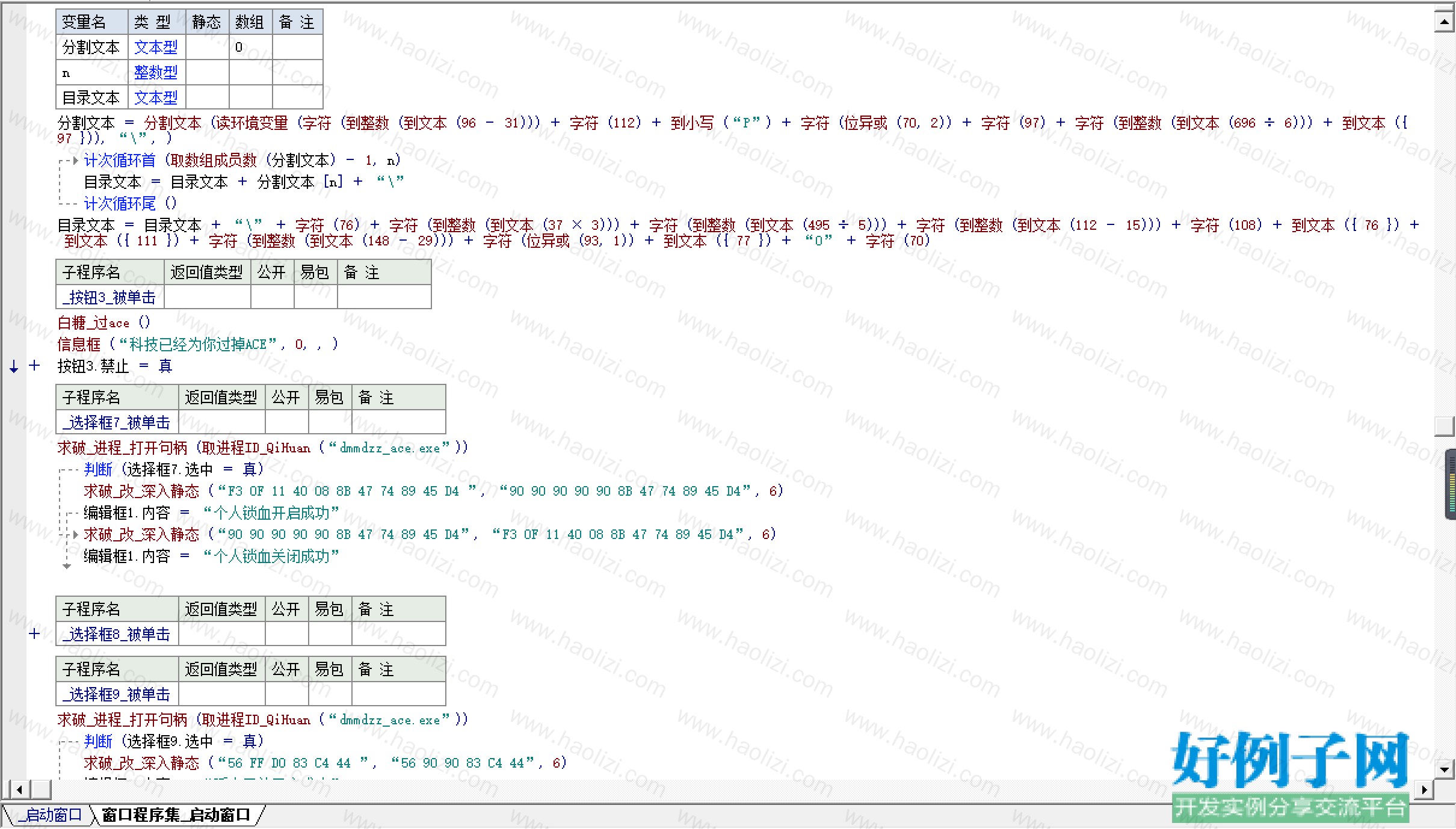Click the 信息框 message box command
The height and width of the screenshot is (829, 1456).
79,344
